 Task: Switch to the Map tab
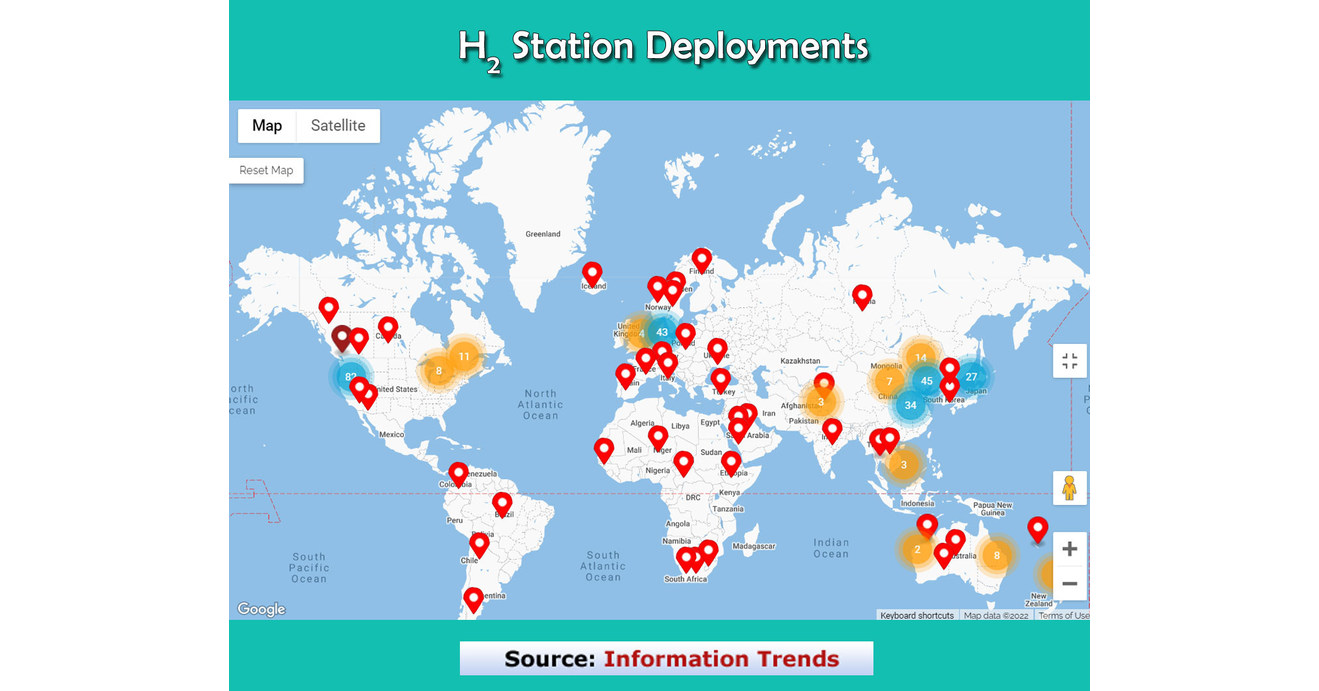click(x=266, y=126)
